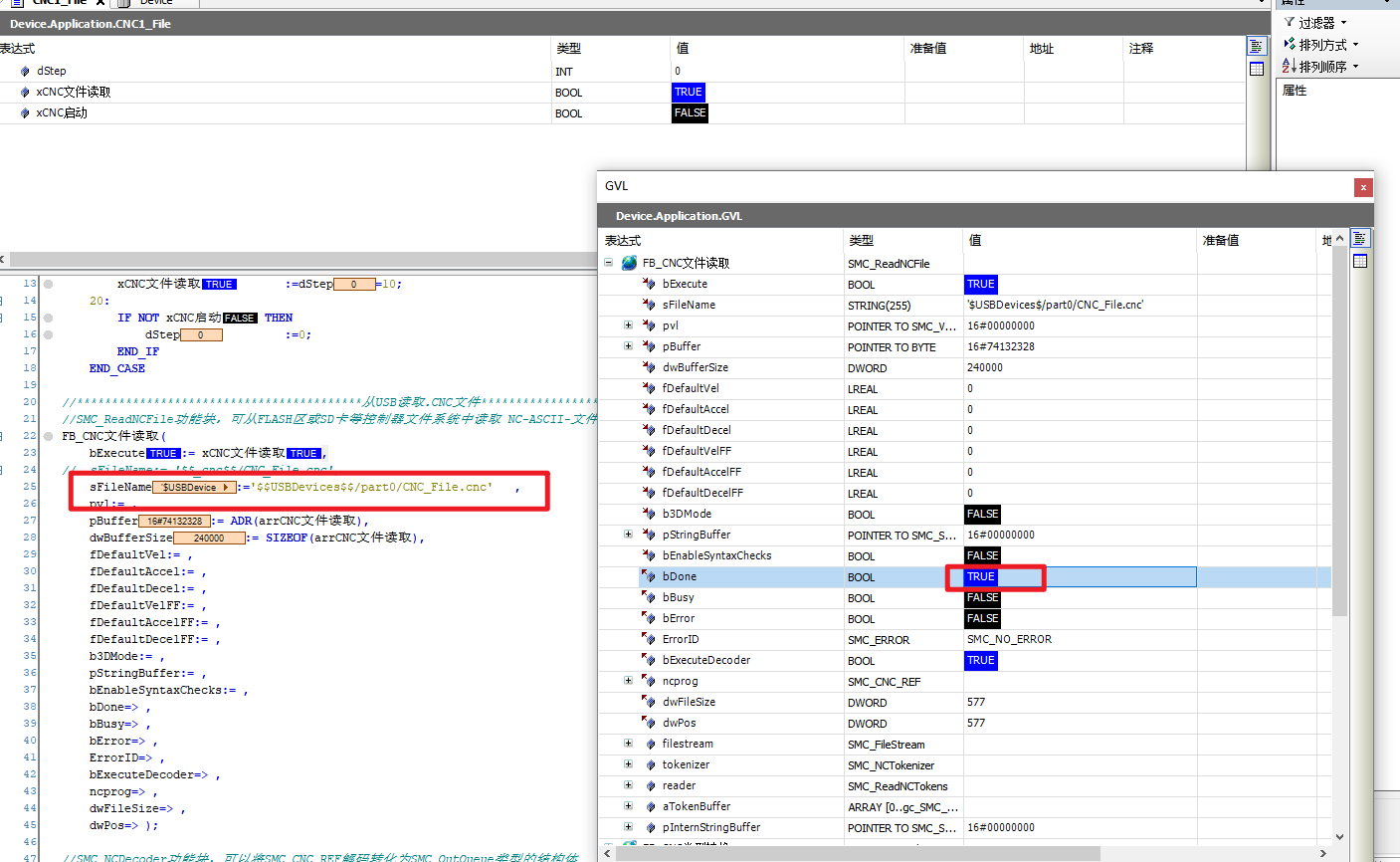This screenshot has width=1400, height=862.
Task: Click tabular view icon in GVL window
Action: pos(1360,261)
